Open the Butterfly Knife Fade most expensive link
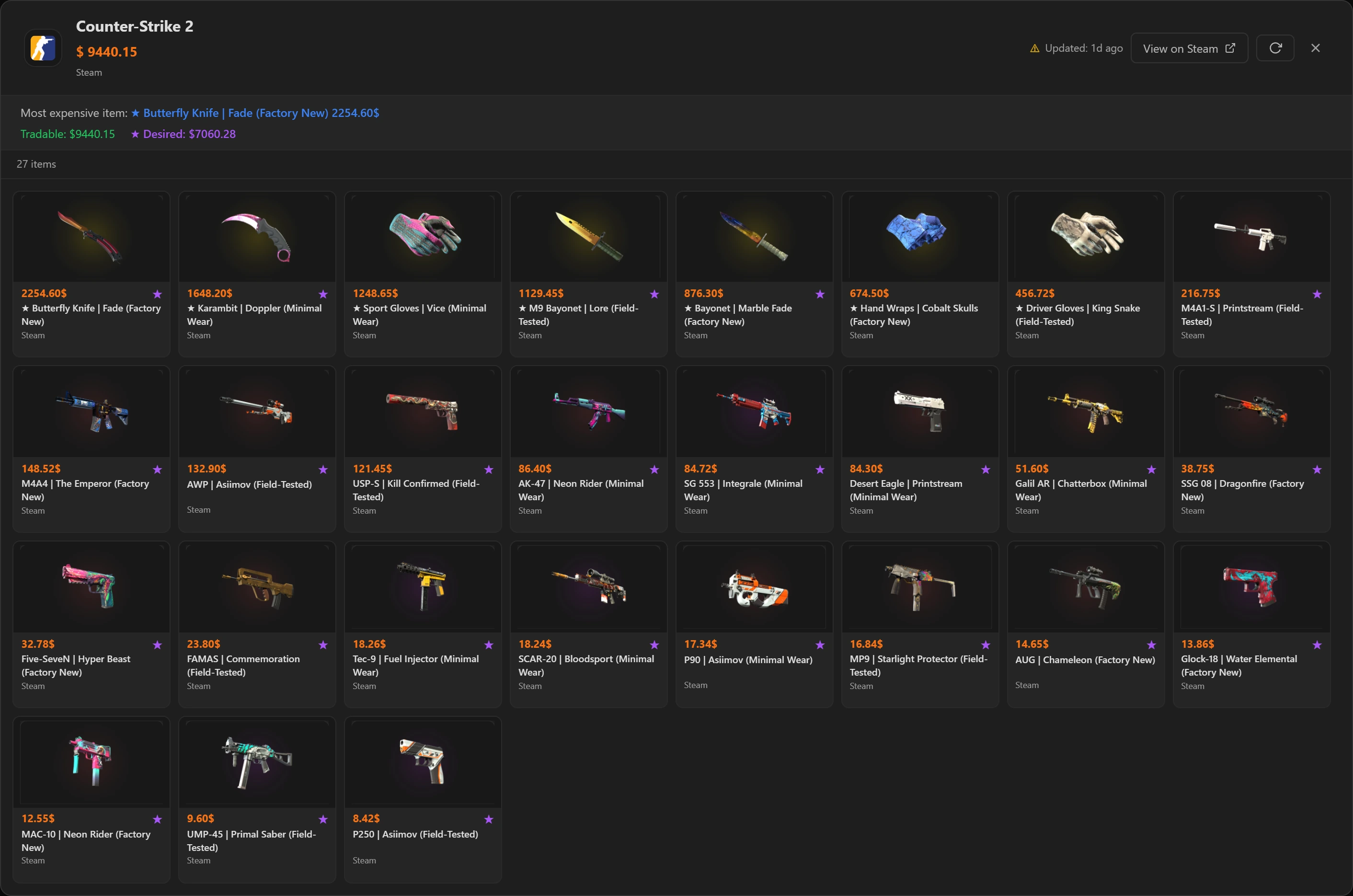 255,113
